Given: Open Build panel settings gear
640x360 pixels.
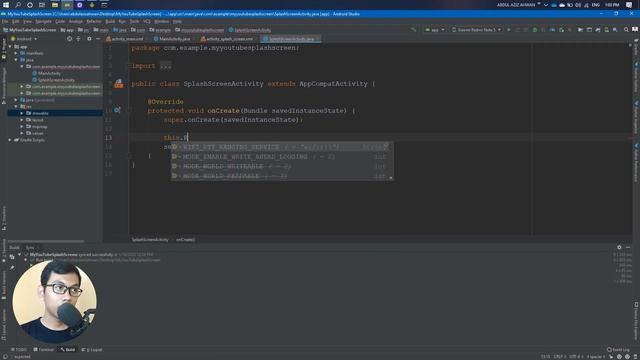Looking at the screenshot, I should click(619, 247).
